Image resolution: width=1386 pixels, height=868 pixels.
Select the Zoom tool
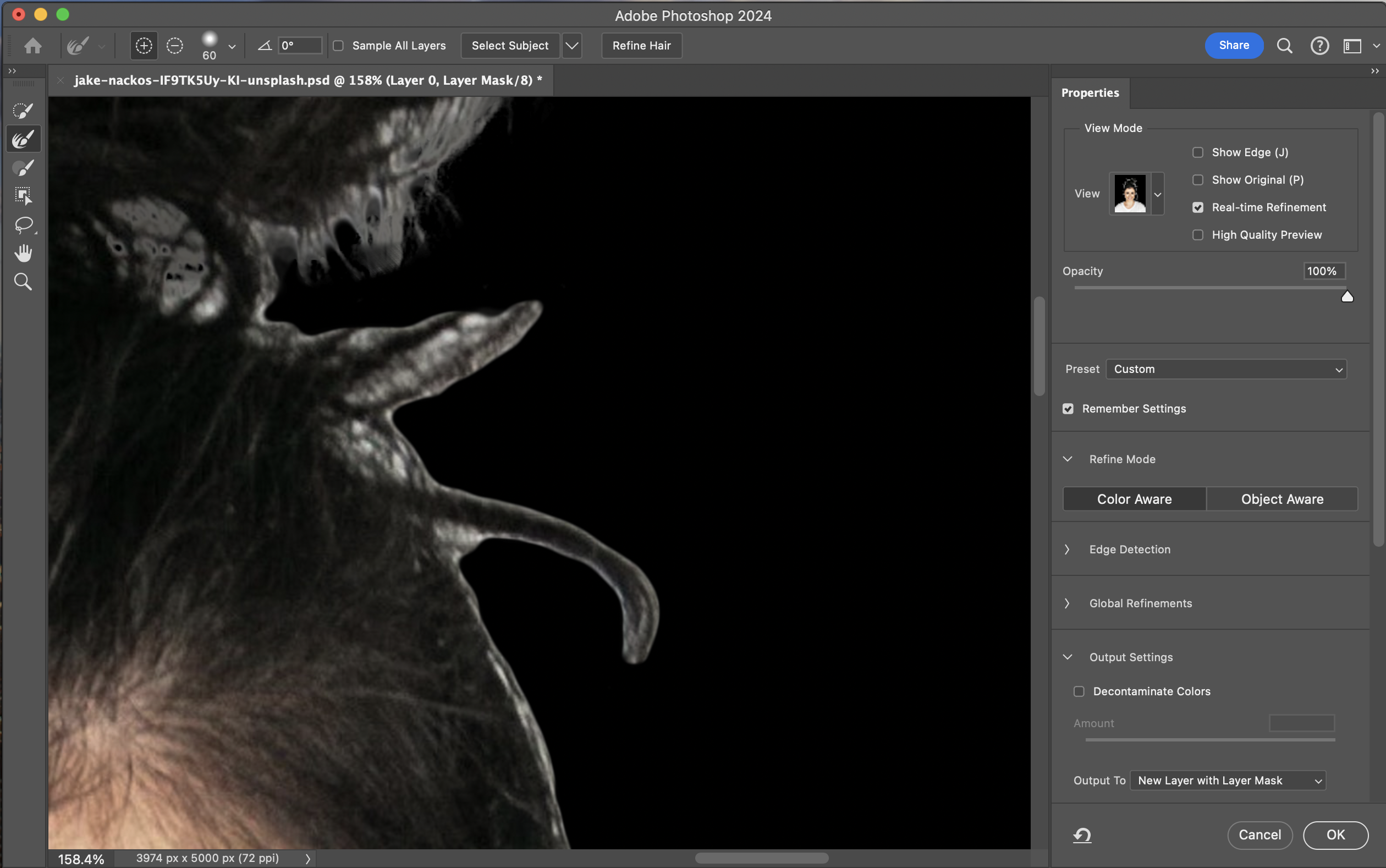click(23, 281)
